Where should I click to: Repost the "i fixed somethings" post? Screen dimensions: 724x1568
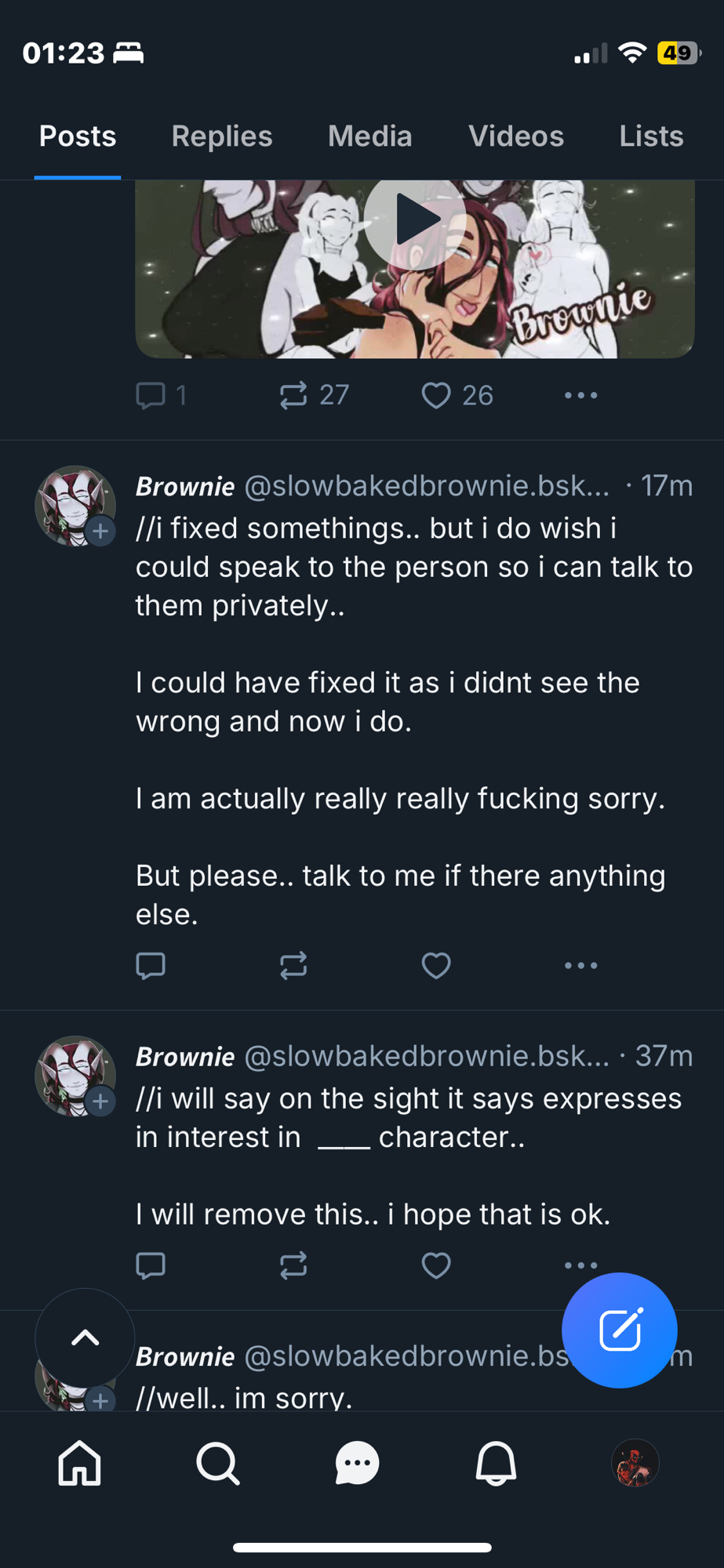pos(293,965)
